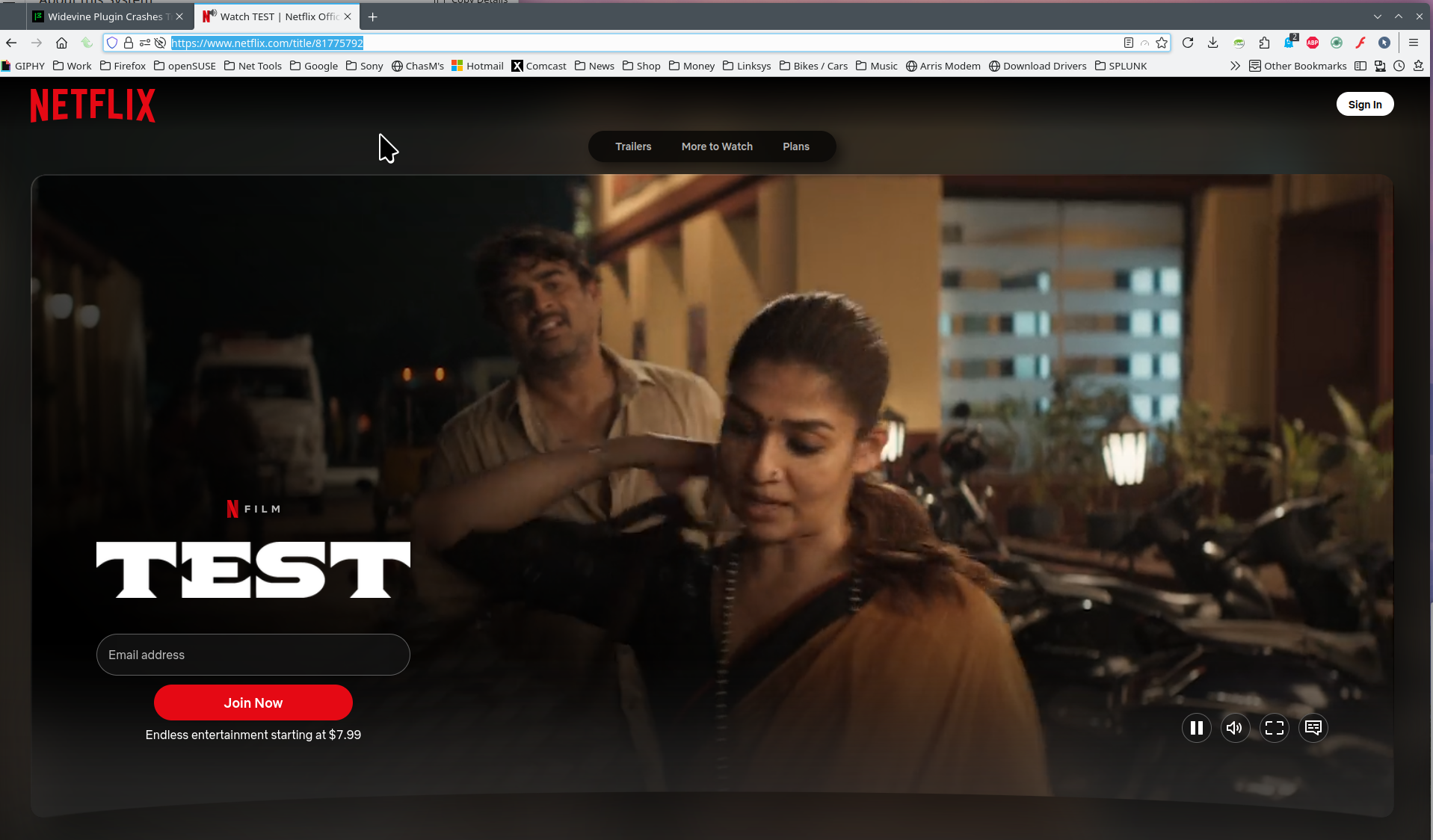The height and width of the screenshot is (840, 1433).
Task: Click the Netflix logo
Action: 93,105
